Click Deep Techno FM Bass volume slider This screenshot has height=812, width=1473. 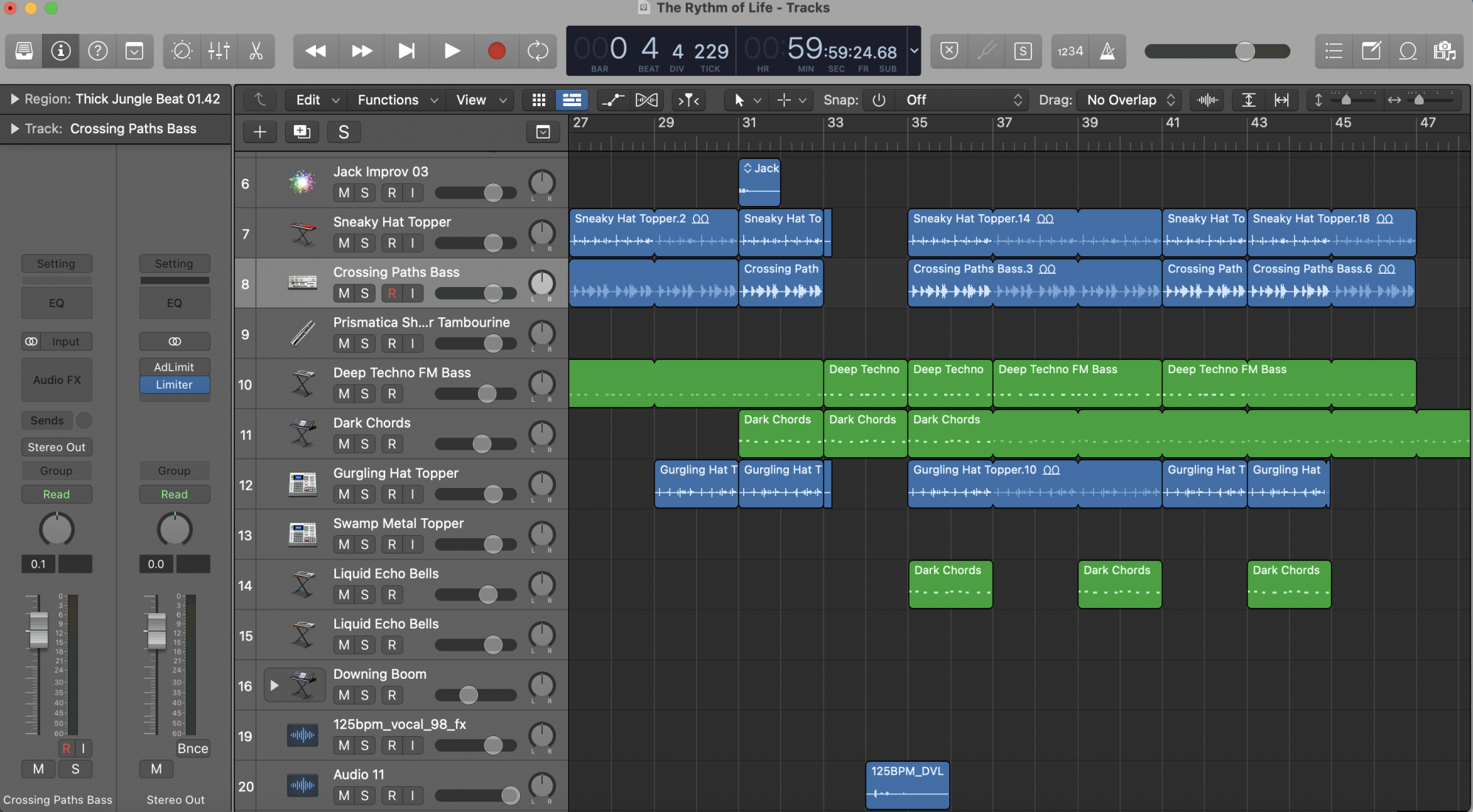point(476,394)
